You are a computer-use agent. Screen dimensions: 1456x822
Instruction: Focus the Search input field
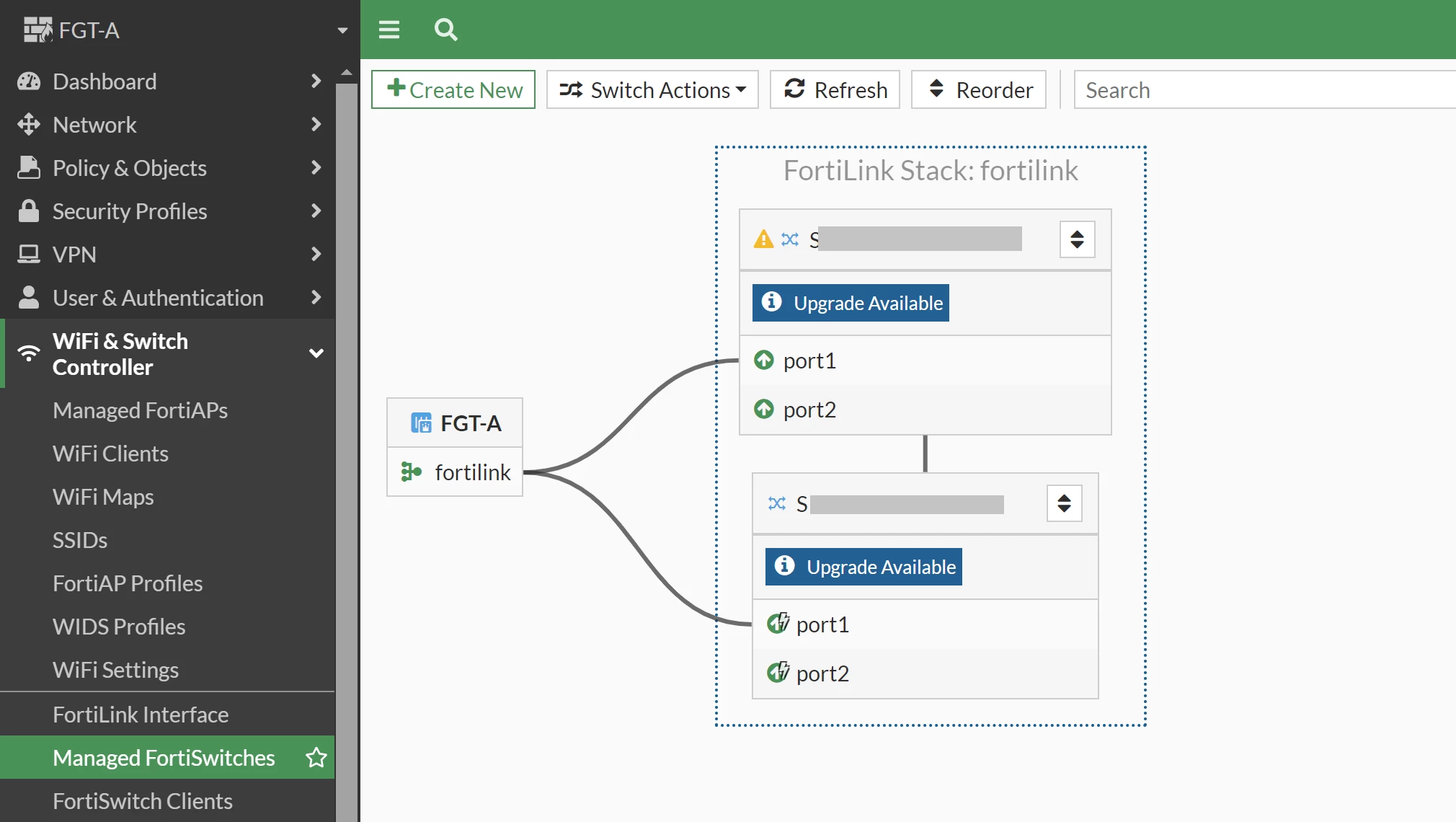(x=1265, y=89)
